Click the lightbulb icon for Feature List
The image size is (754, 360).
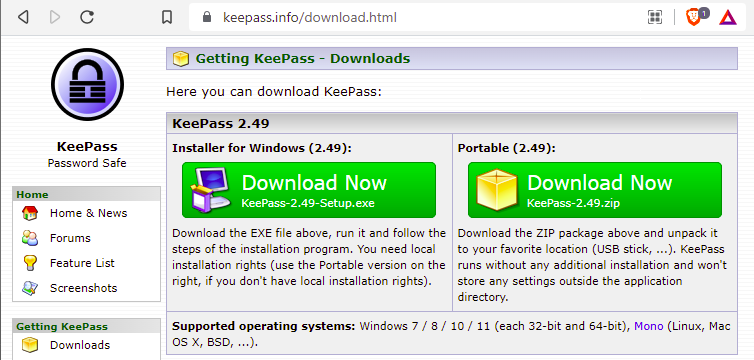[x=30, y=263]
